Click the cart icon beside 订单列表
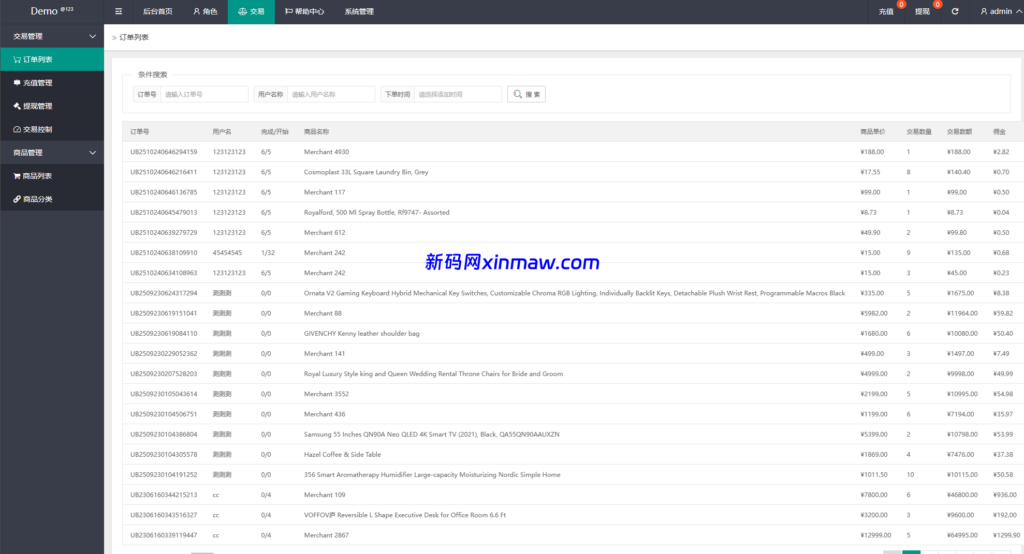 pyautogui.click(x=16, y=59)
